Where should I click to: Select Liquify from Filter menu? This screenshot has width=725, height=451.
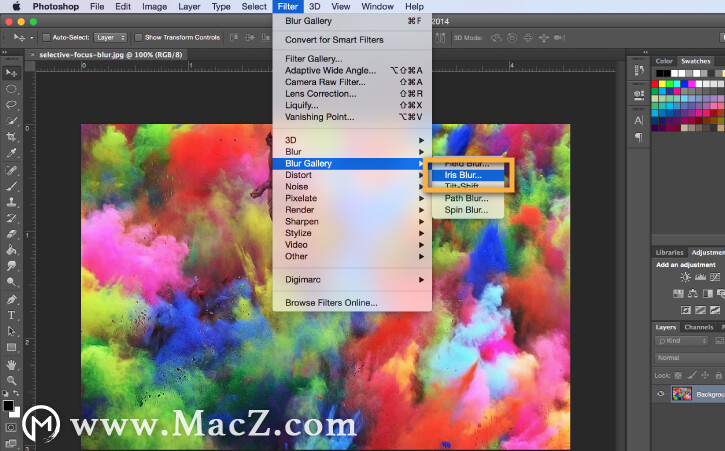click(x=352, y=105)
